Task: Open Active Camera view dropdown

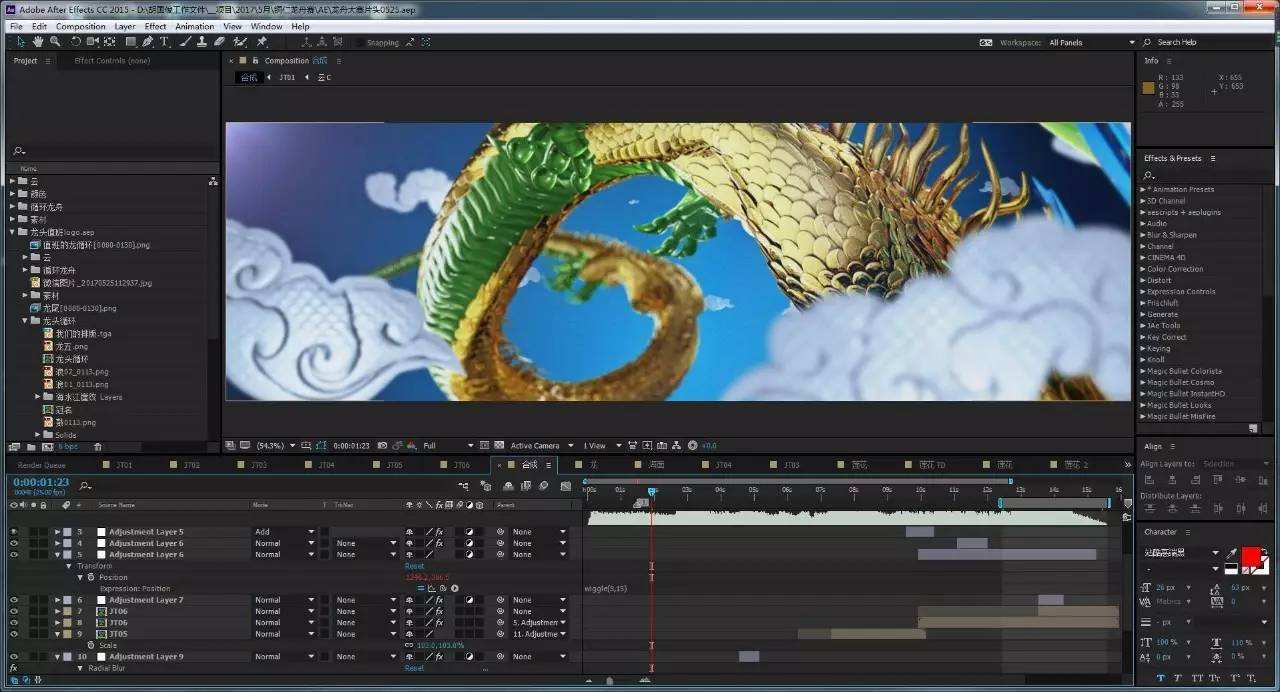Action: pos(542,445)
